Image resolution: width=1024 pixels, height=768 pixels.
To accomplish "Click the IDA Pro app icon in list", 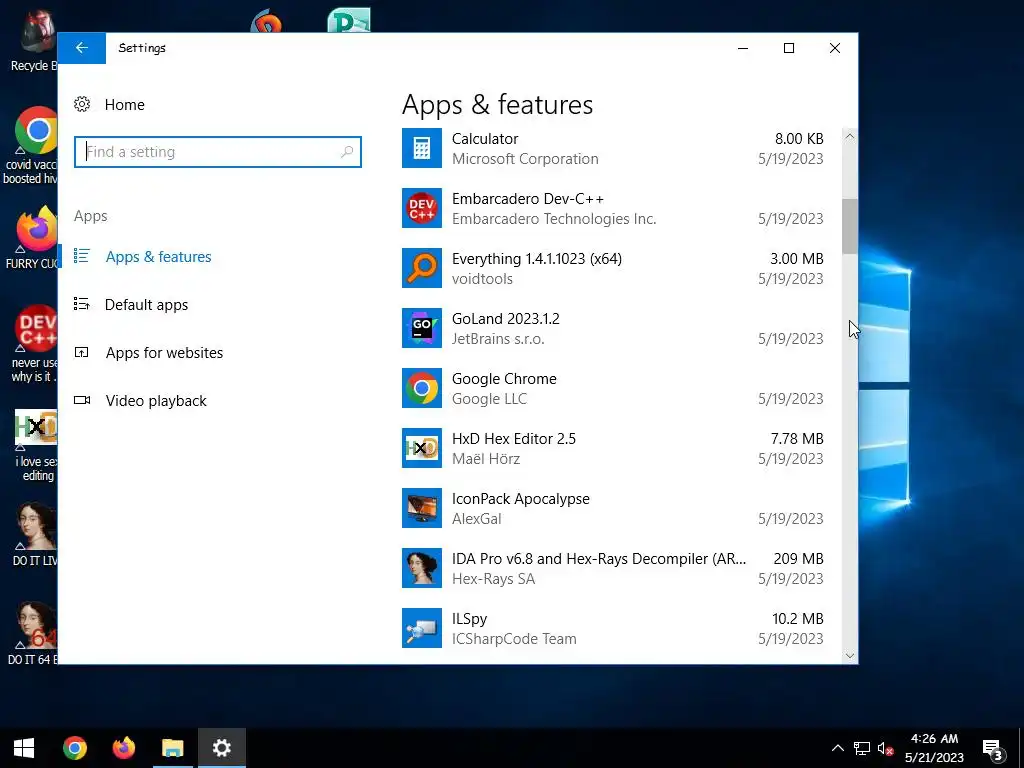I will click(422, 569).
